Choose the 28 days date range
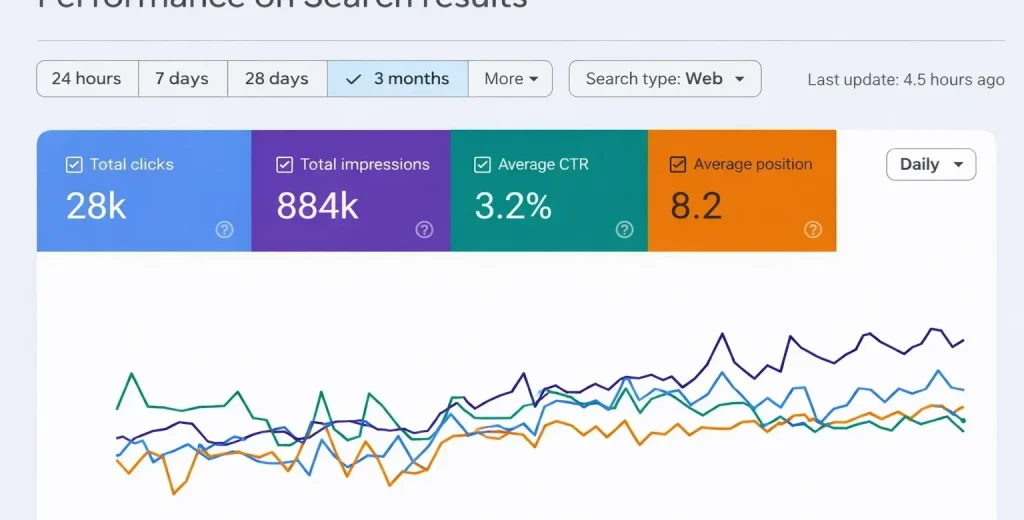The image size is (1024, 520). click(x=277, y=79)
